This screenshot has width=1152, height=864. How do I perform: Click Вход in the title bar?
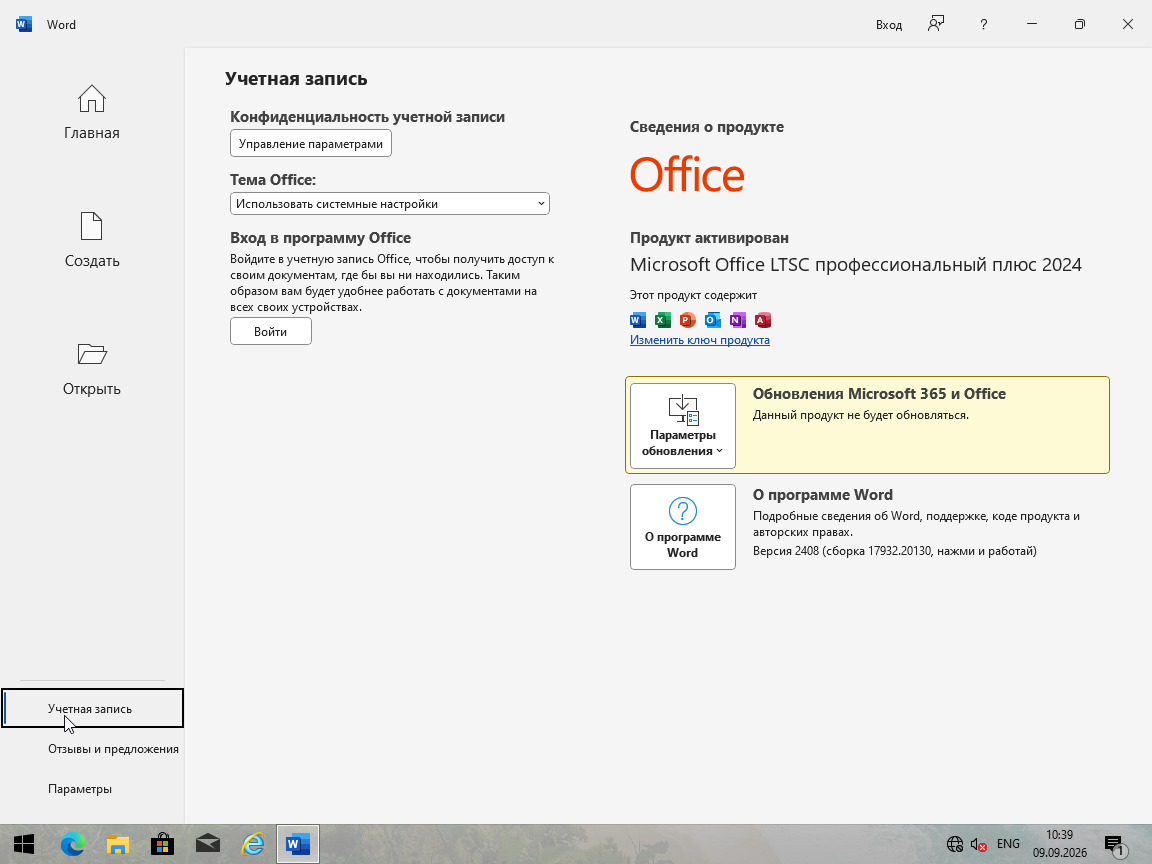point(888,25)
